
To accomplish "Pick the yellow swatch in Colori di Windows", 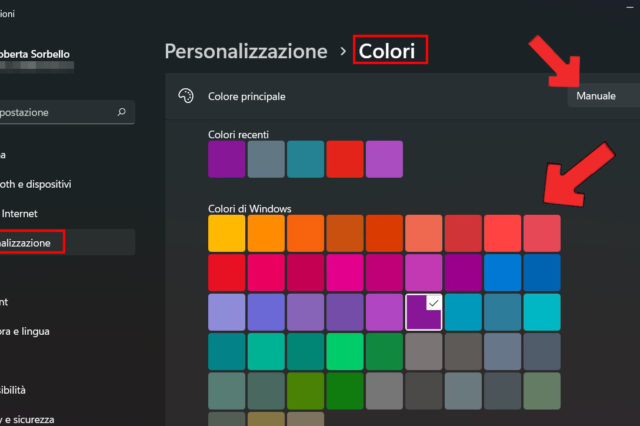I will [x=226, y=233].
